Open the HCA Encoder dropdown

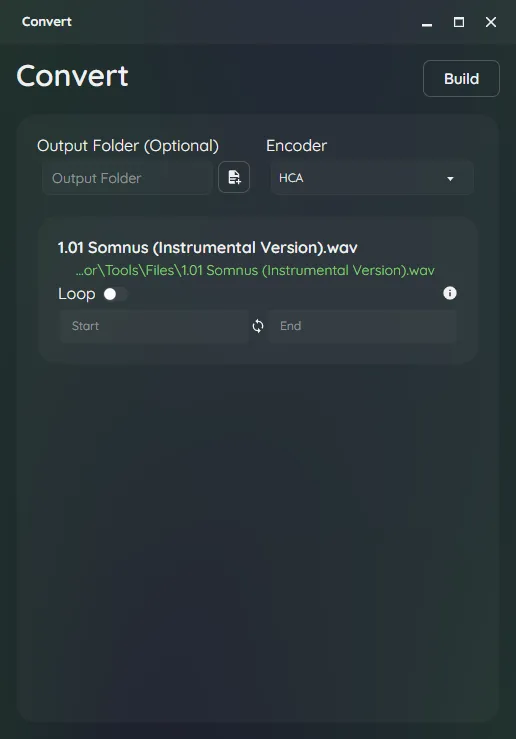(372, 178)
